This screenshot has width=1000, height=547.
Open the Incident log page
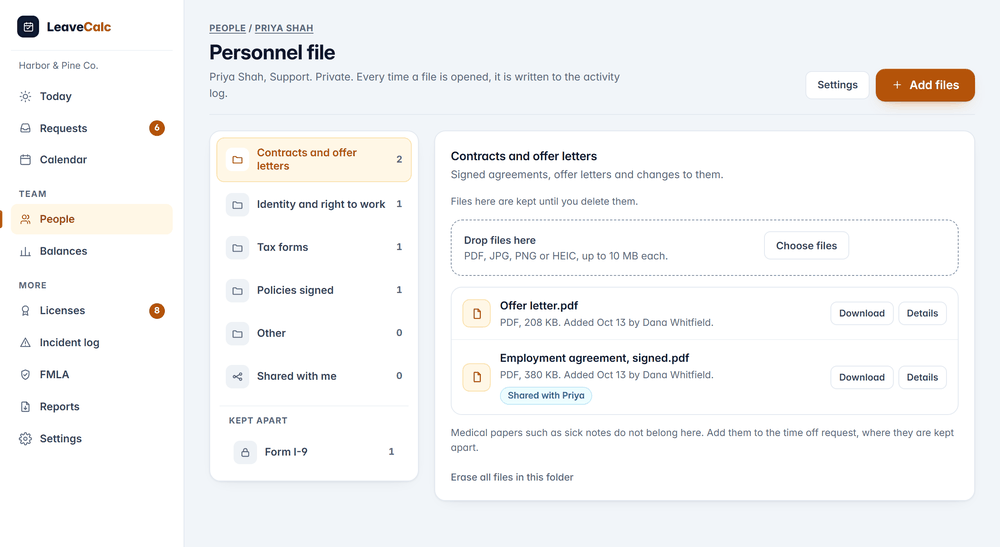[x=92, y=342]
